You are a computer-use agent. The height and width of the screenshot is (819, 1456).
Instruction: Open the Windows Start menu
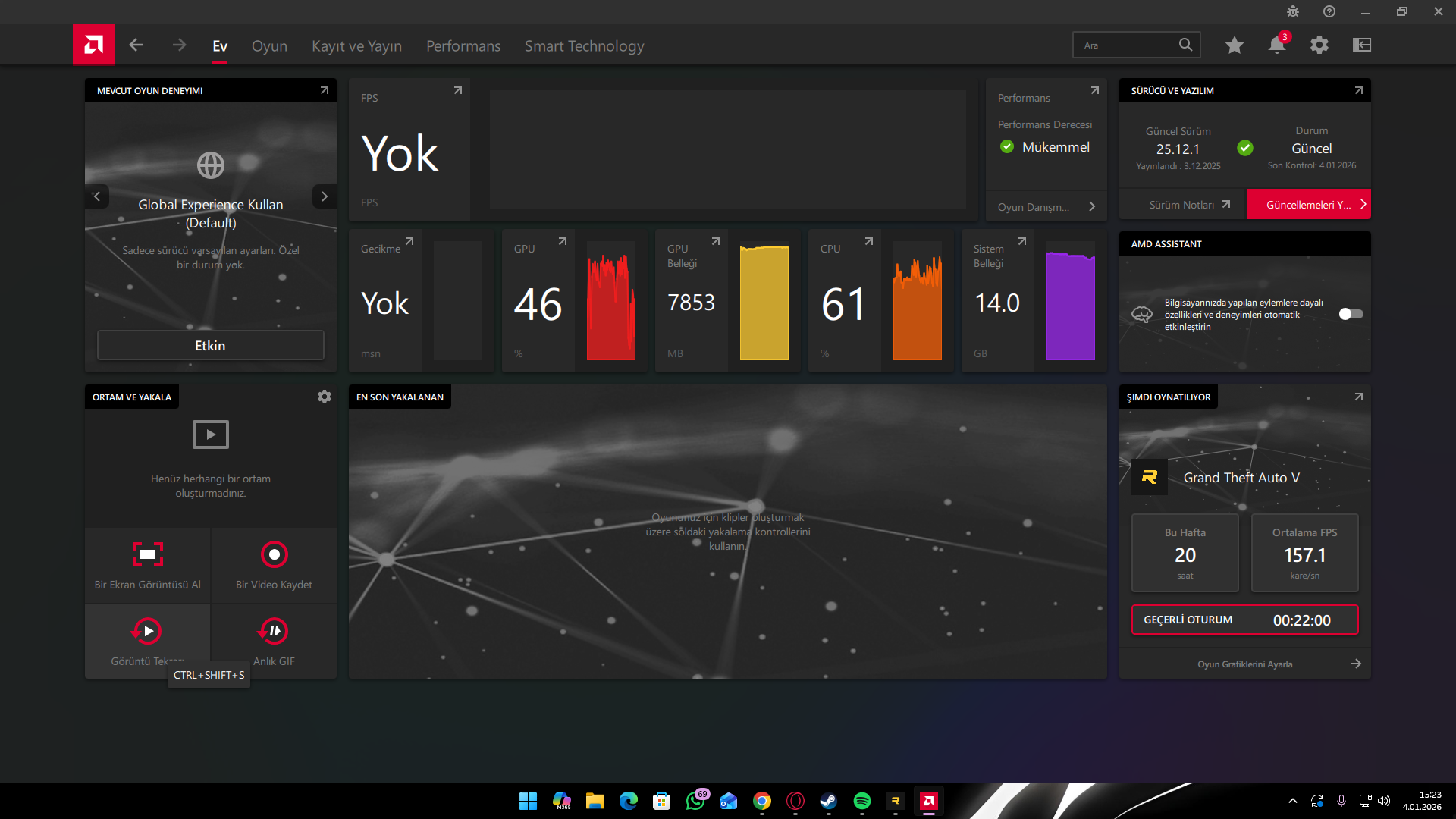click(529, 801)
